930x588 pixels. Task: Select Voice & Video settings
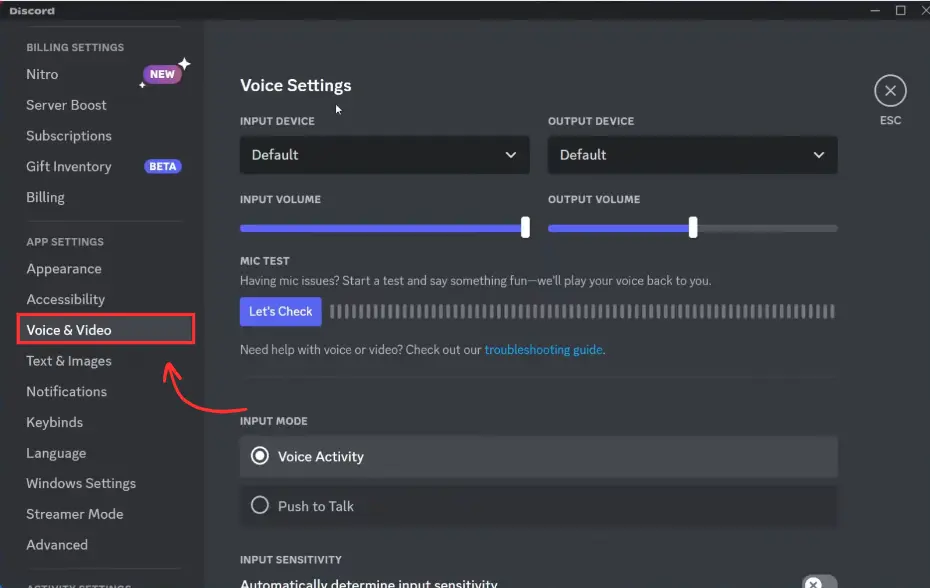click(x=106, y=329)
